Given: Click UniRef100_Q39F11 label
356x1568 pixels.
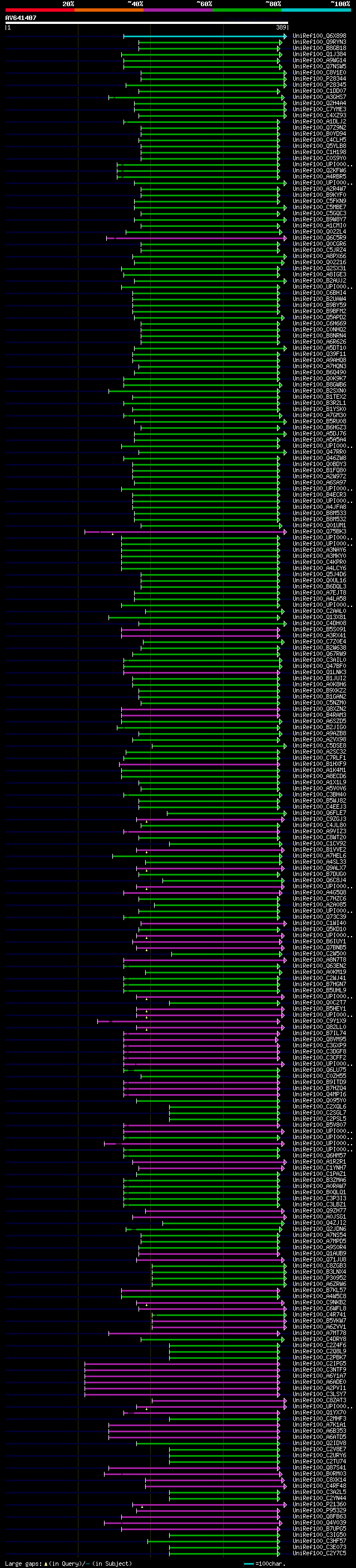Looking at the screenshot, I should tap(319, 354).
